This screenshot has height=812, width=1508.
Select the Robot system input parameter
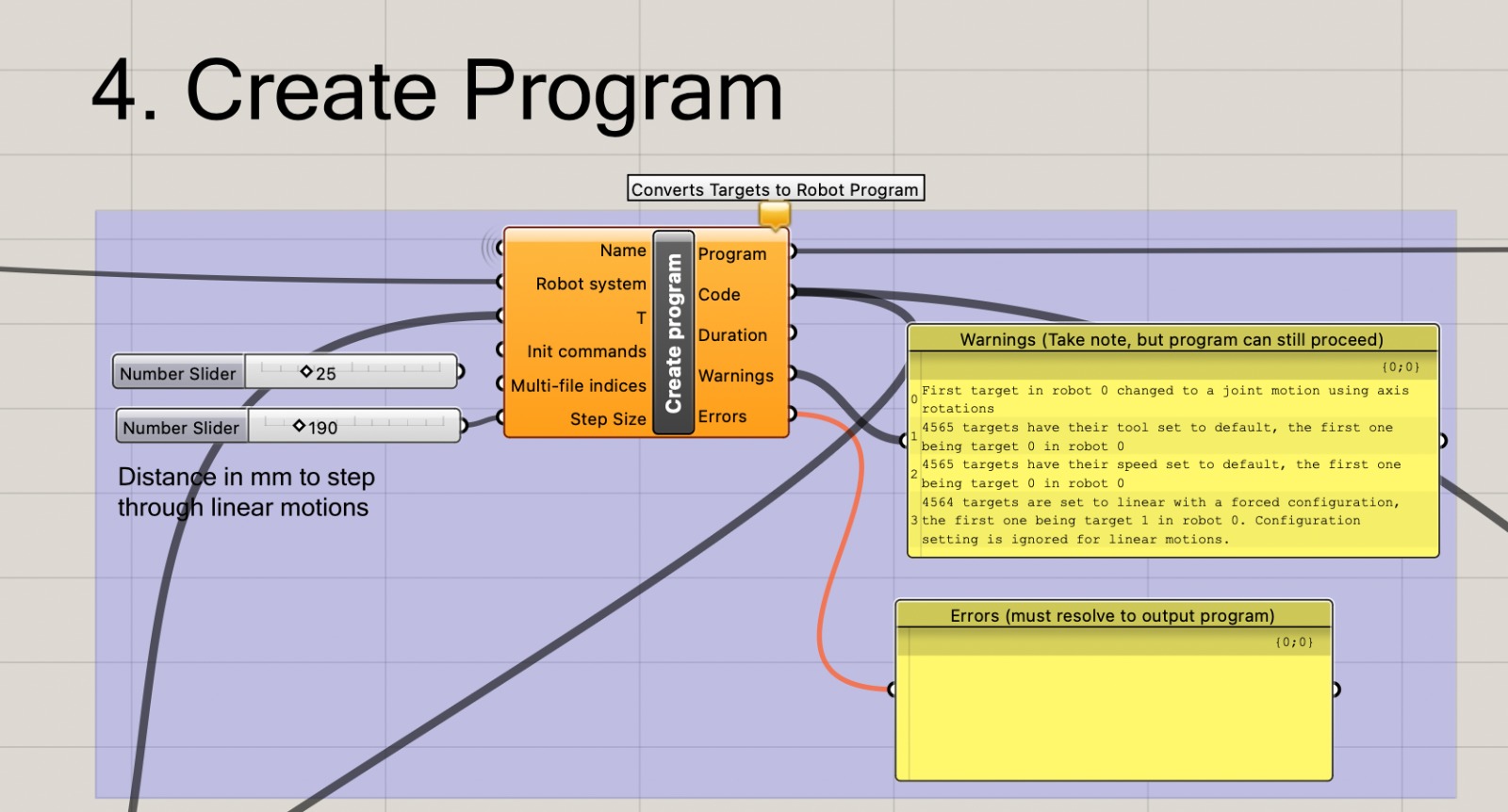[591, 284]
